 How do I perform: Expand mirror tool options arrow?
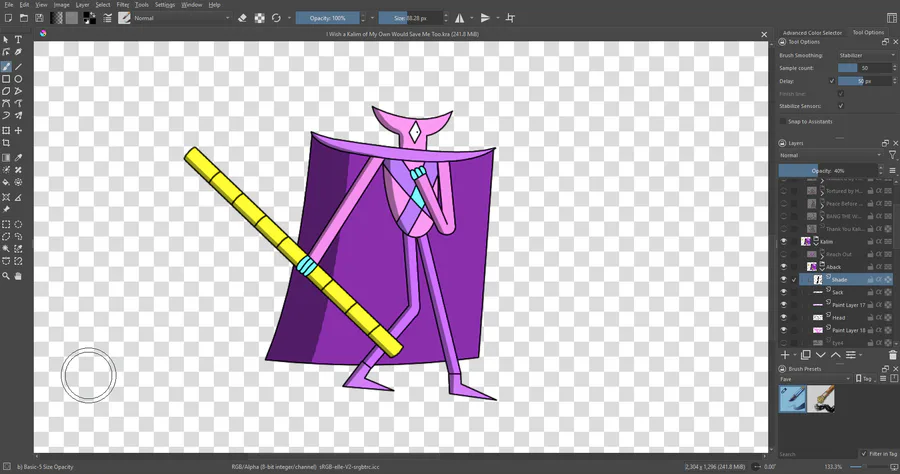[472, 18]
